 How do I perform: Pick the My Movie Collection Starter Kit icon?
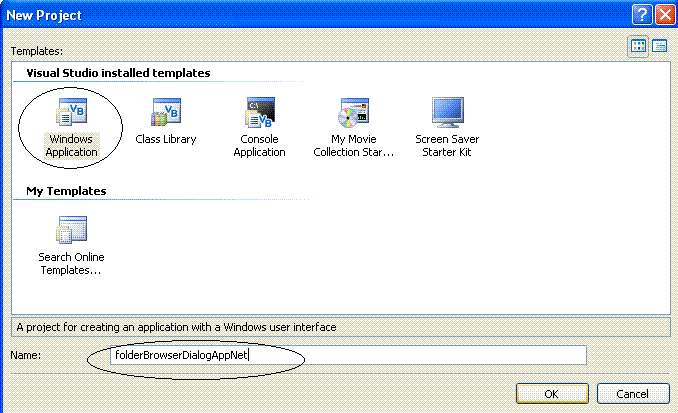pyautogui.click(x=353, y=112)
